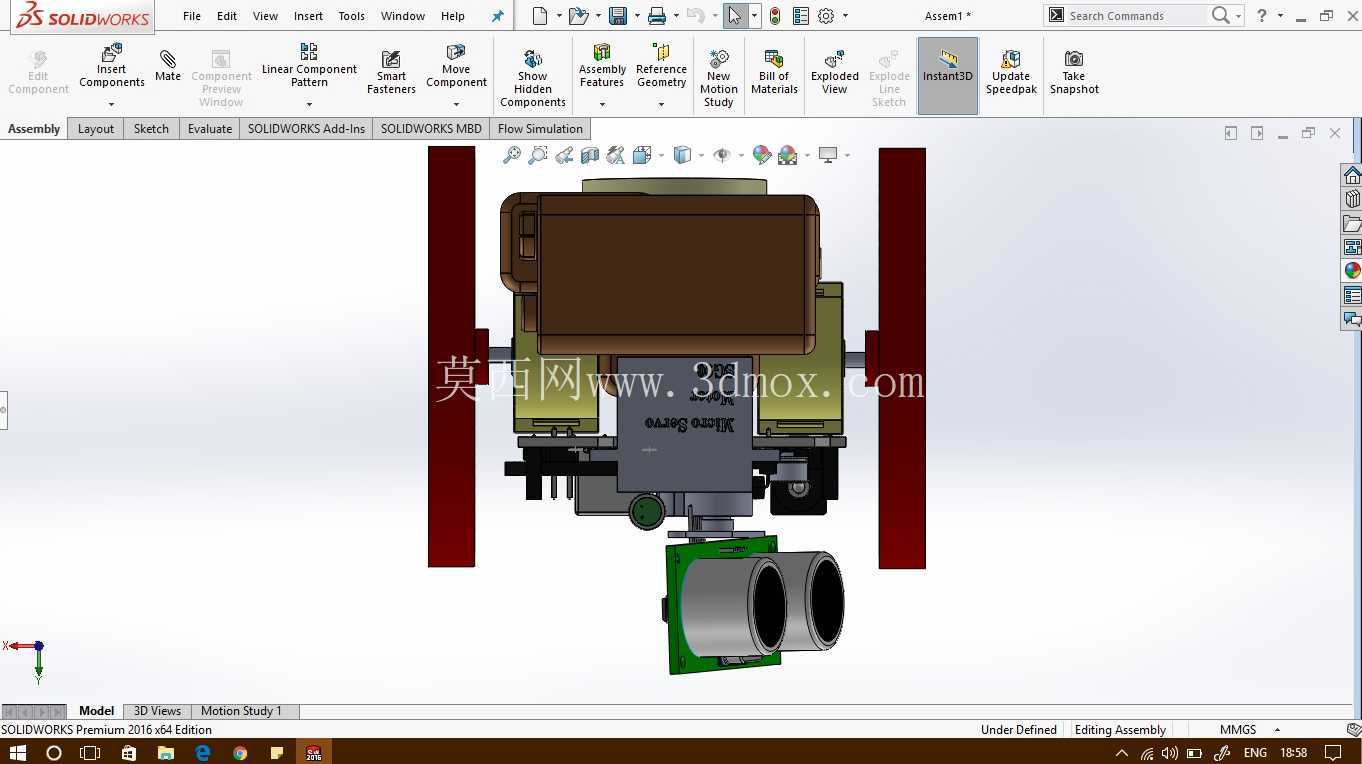Click Zoom to Fit icon
The height and width of the screenshot is (764, 1362).
coord(511,155)
